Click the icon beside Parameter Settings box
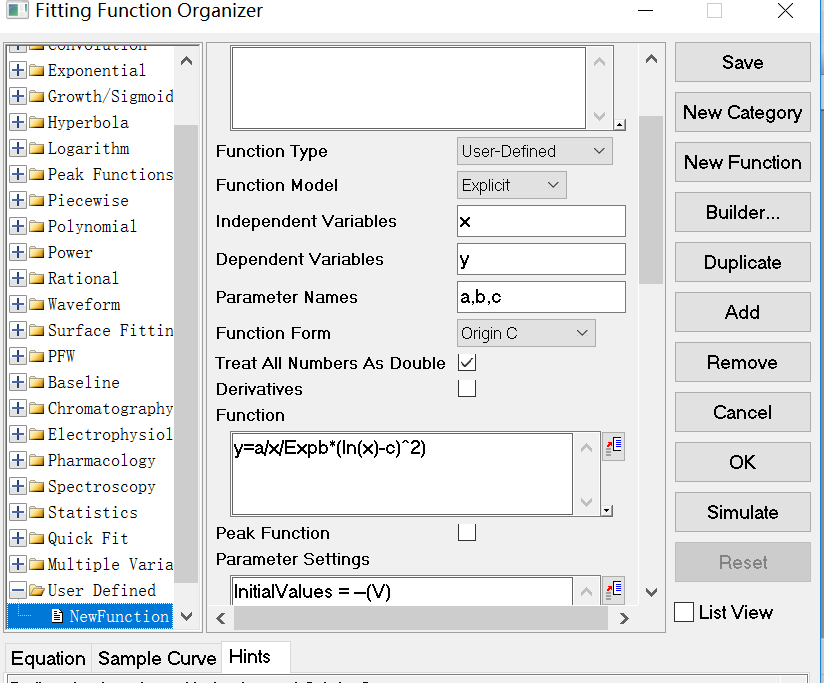824x683 pixels. coord(613,589)
